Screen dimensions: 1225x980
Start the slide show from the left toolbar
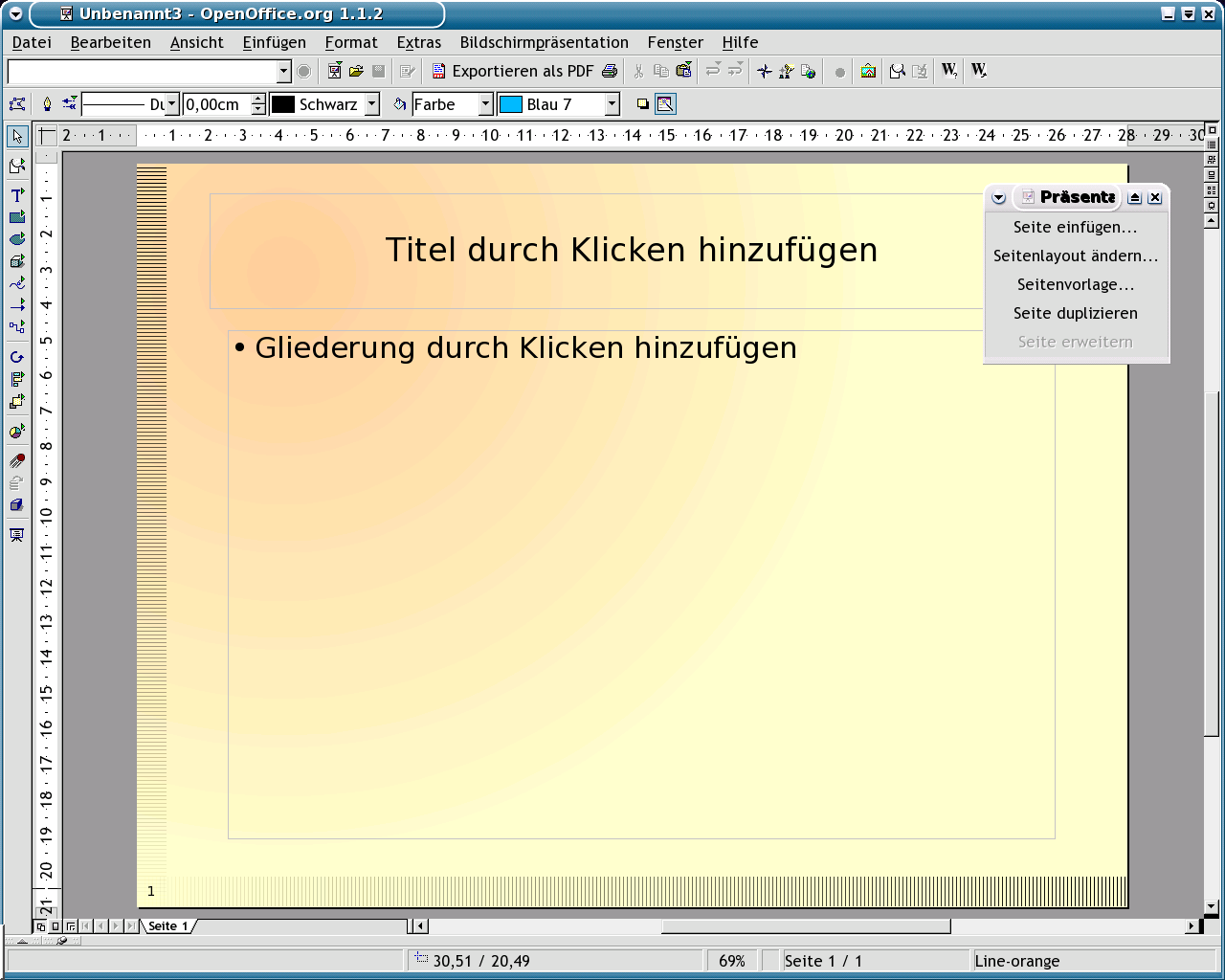(x=16, y=535)
